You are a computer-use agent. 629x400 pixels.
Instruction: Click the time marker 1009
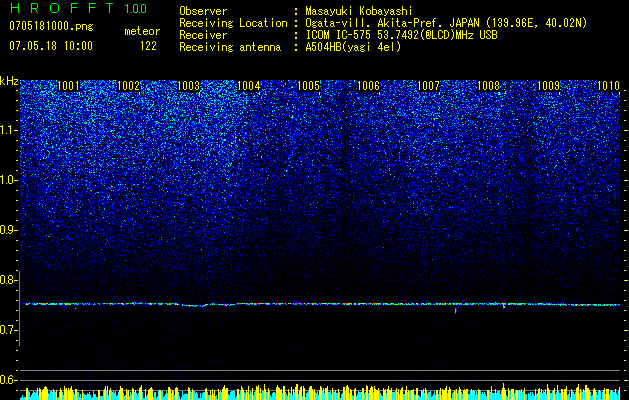tap(548, 86)
